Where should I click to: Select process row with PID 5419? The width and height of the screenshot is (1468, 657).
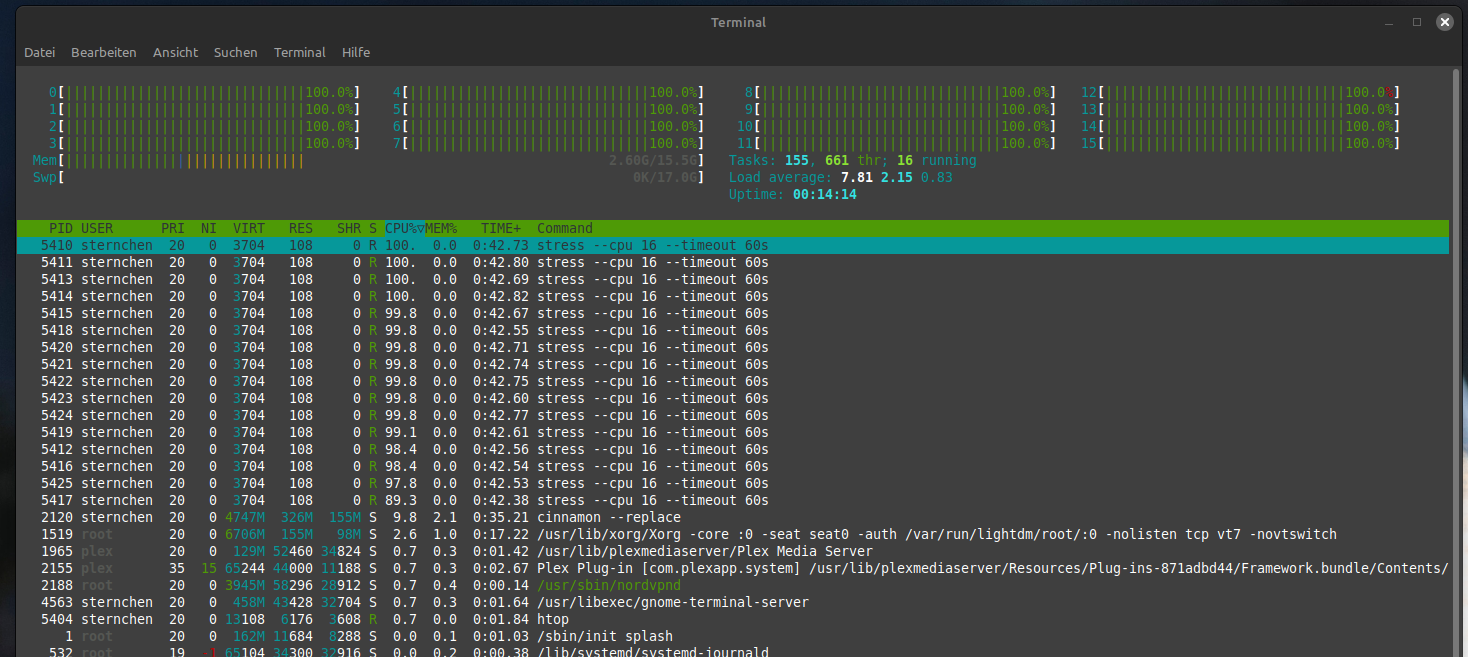(733, 432)
